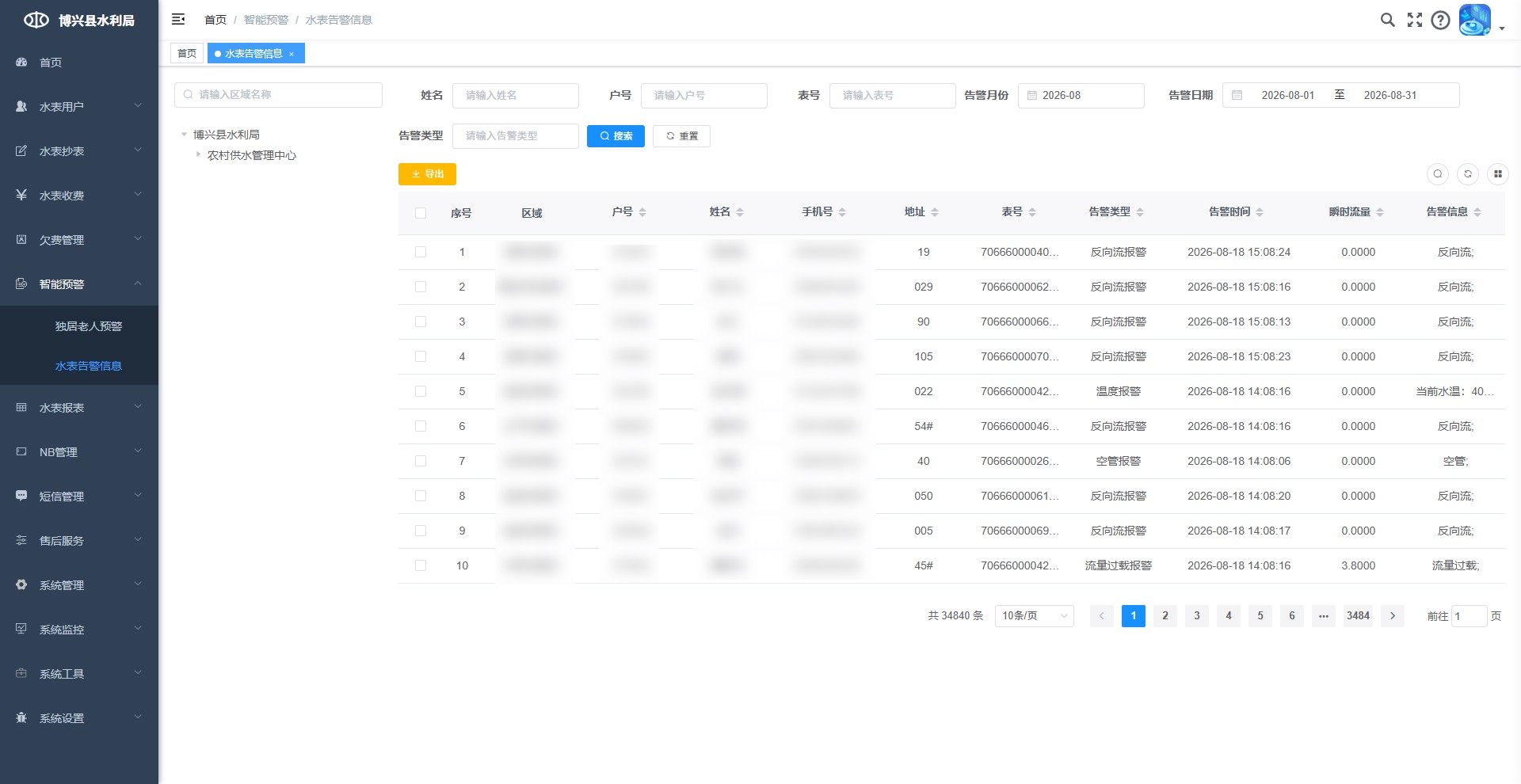
Task: Expand 系统设置 chevron arrow
Action: tap(138, 717)
